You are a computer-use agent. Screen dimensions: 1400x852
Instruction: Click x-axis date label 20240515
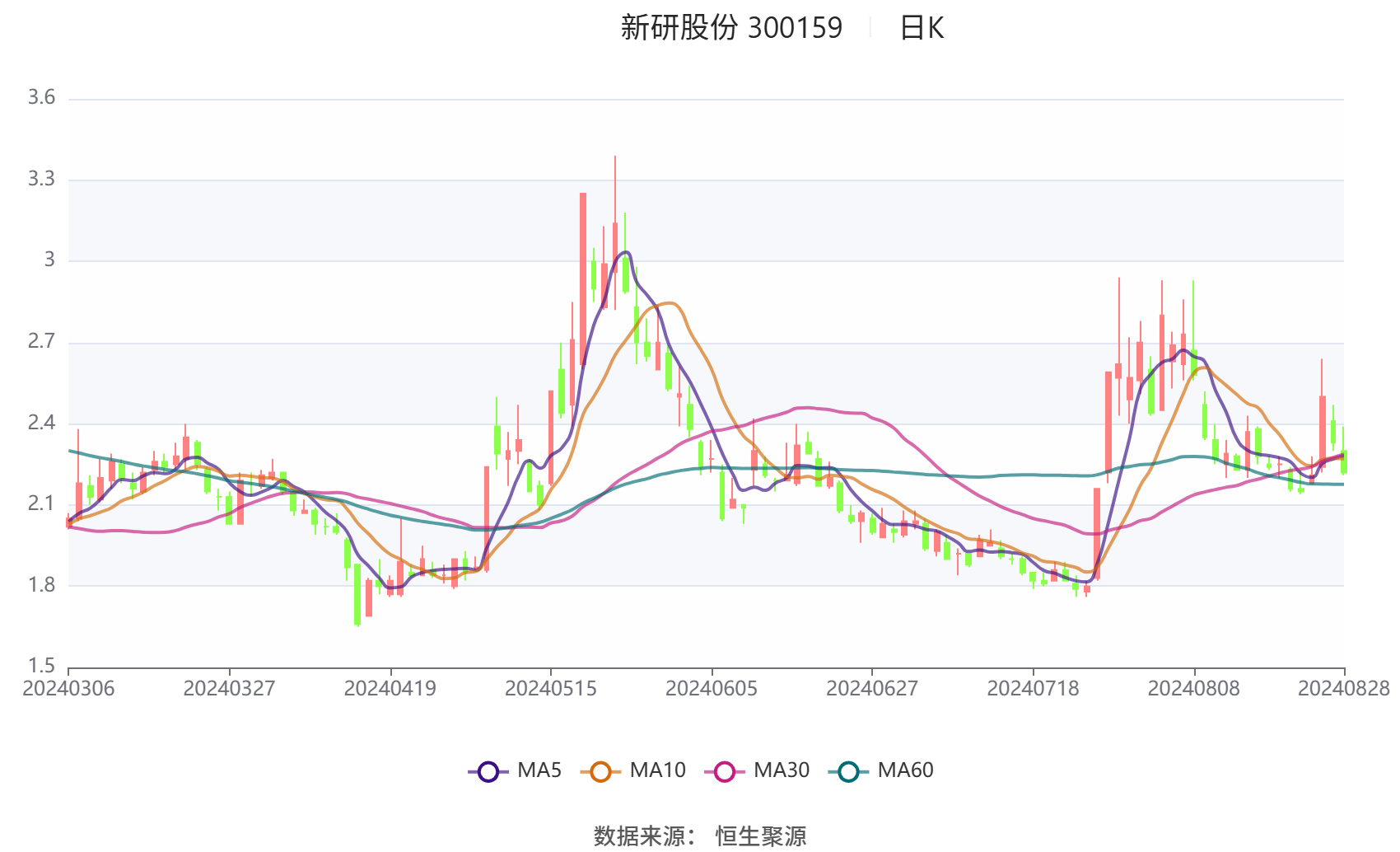(x=550, y=688)
